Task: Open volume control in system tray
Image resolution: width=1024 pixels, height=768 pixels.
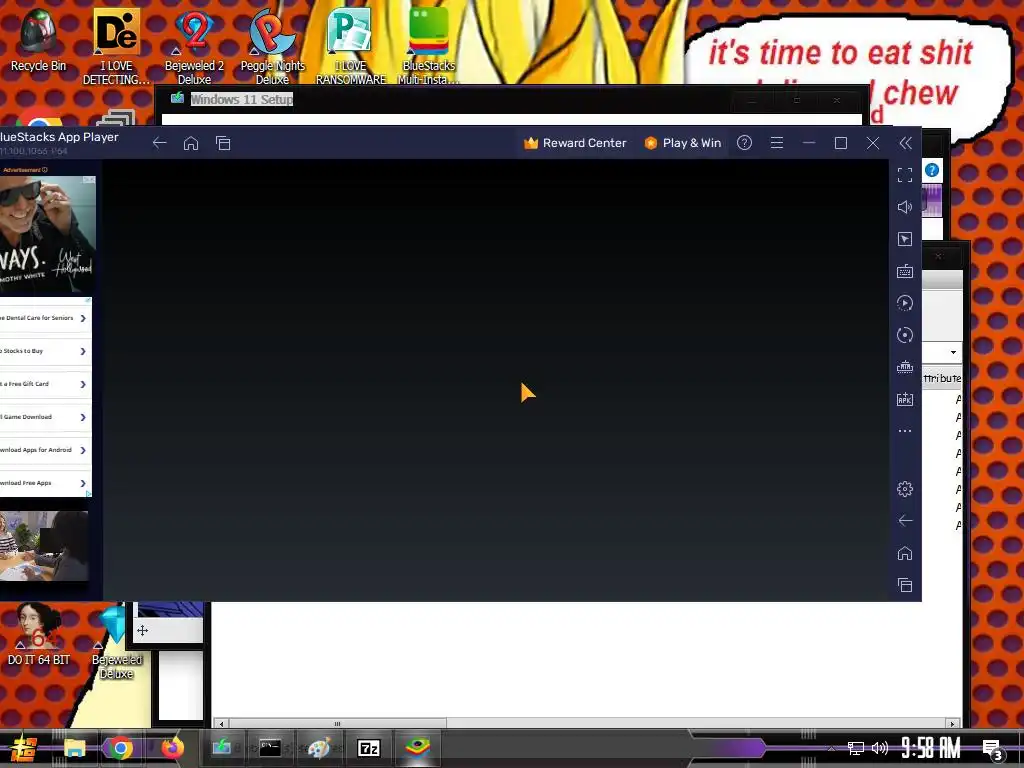Action: tap(880, 748)
